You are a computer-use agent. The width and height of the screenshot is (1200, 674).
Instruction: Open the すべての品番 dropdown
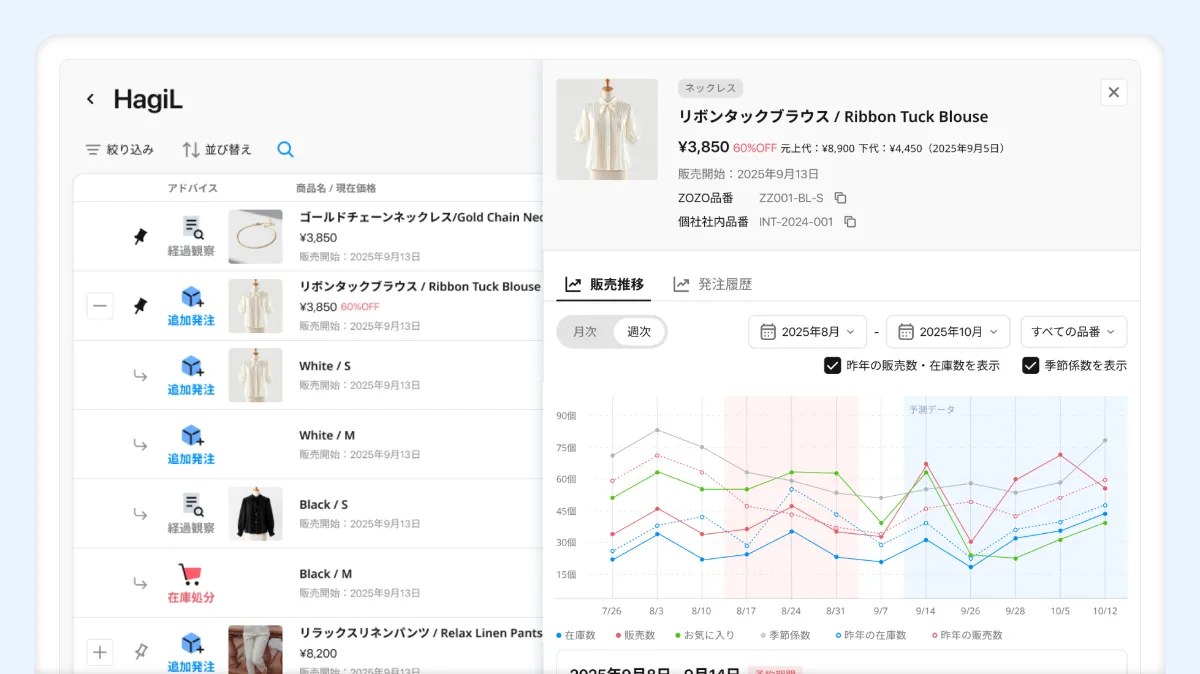1074,332
